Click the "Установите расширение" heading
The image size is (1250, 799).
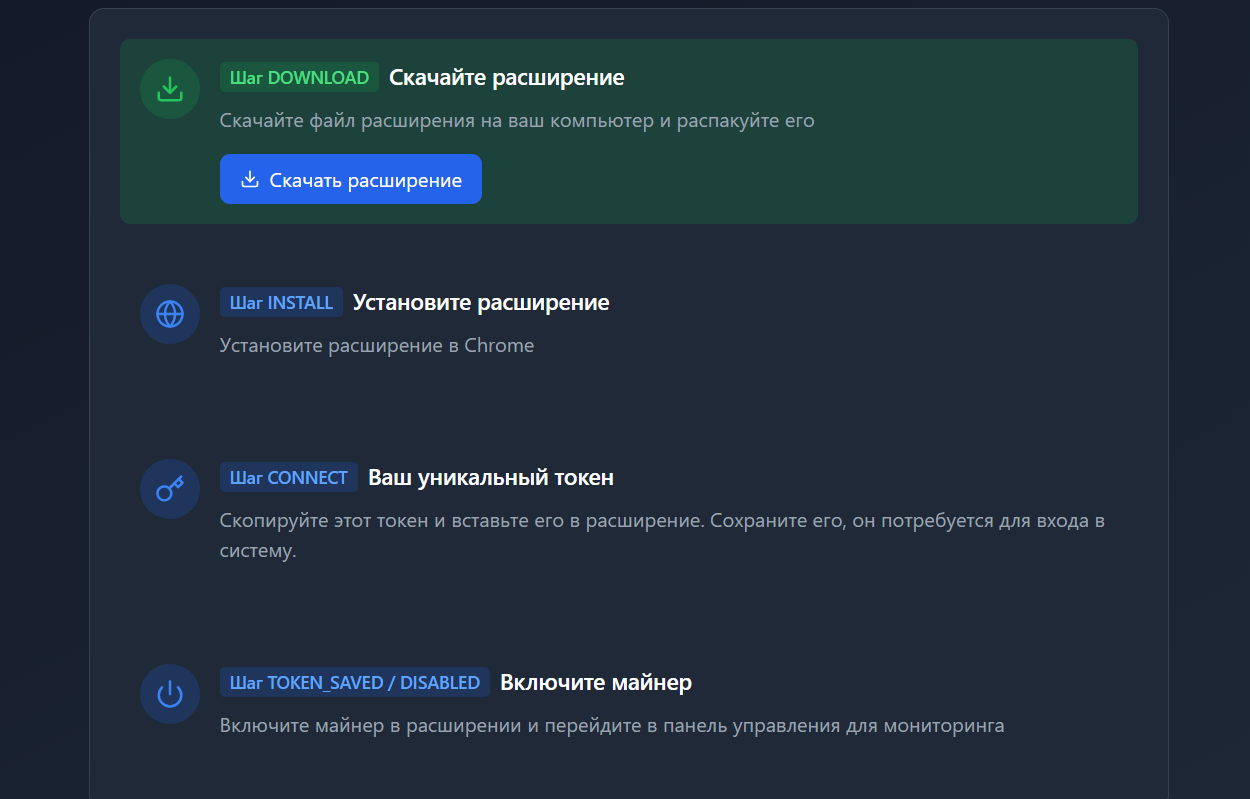[481, 302]
